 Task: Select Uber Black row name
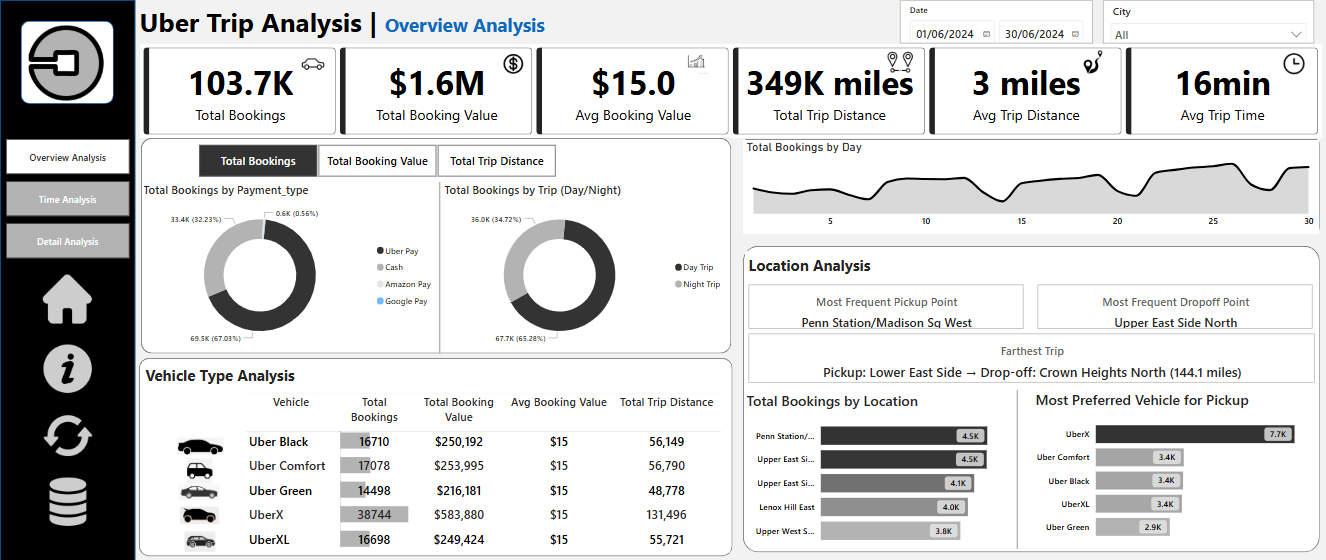(x=278, y=442)
